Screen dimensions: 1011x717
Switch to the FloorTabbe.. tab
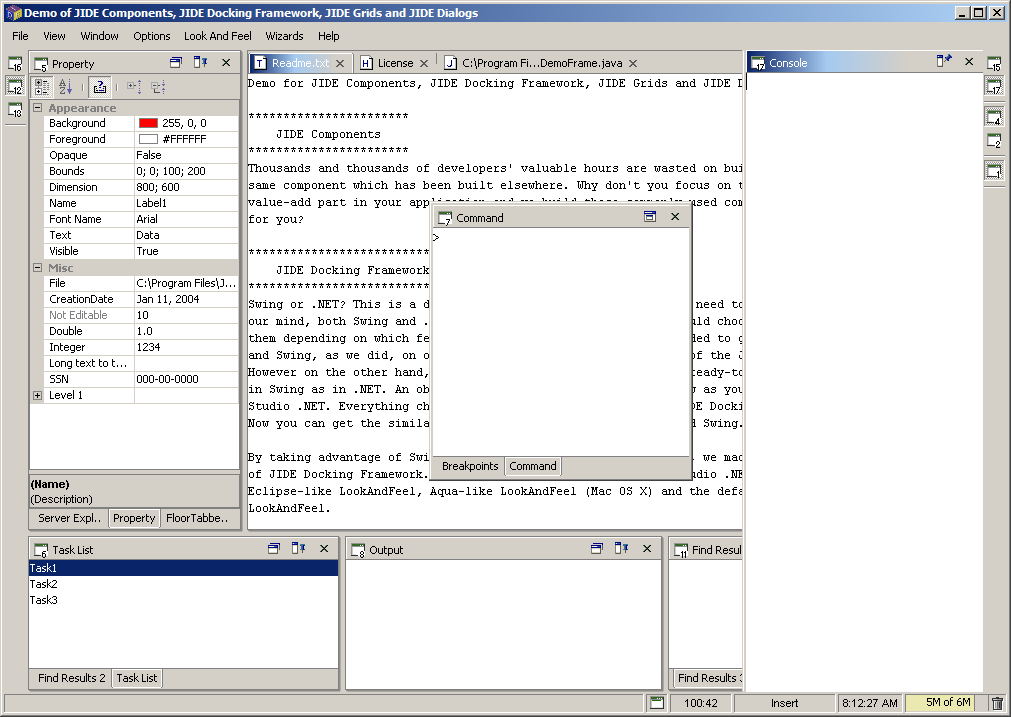197,518
